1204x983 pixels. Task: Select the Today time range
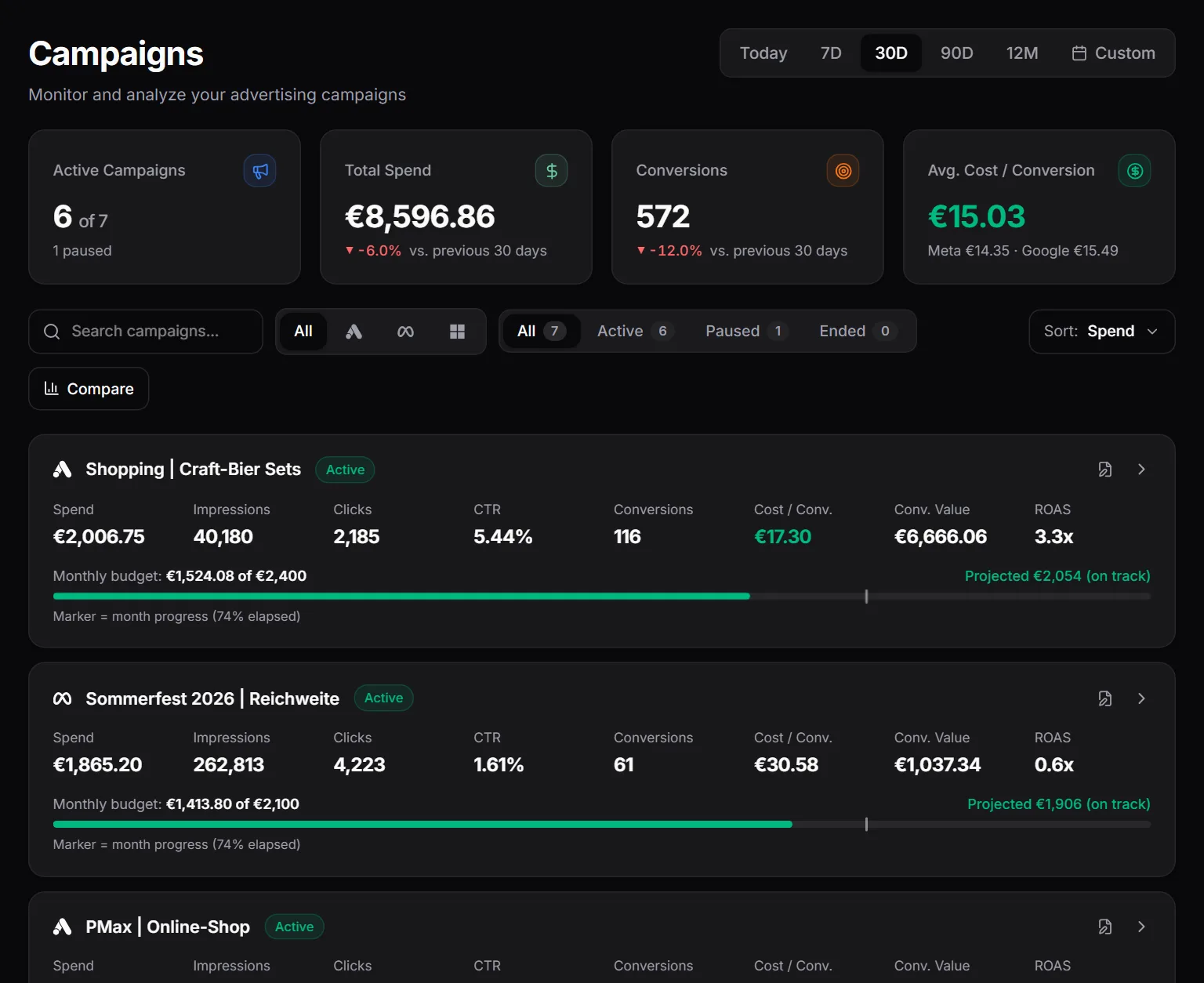pyautogui.click(x=763, y=53)
